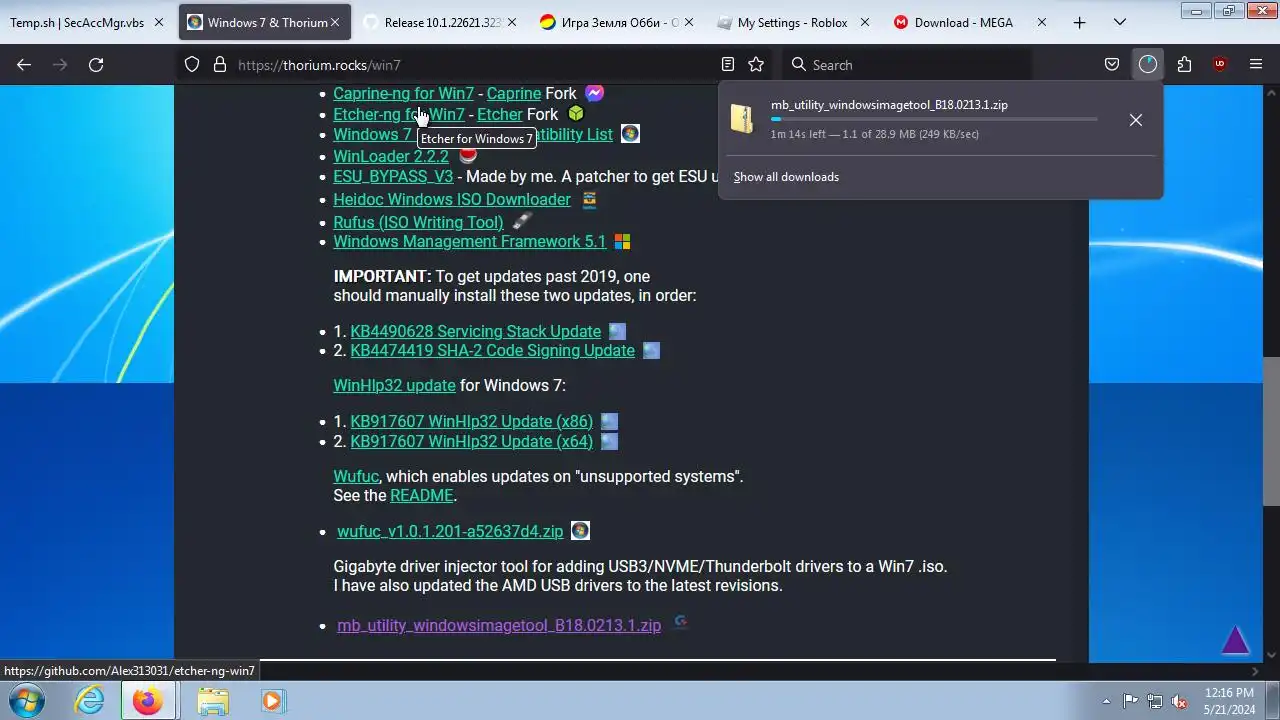Open ESU_BYPASS_V3 link
Image resolution: width=1280 pixels, height=720 pixels.
[393, 176]
